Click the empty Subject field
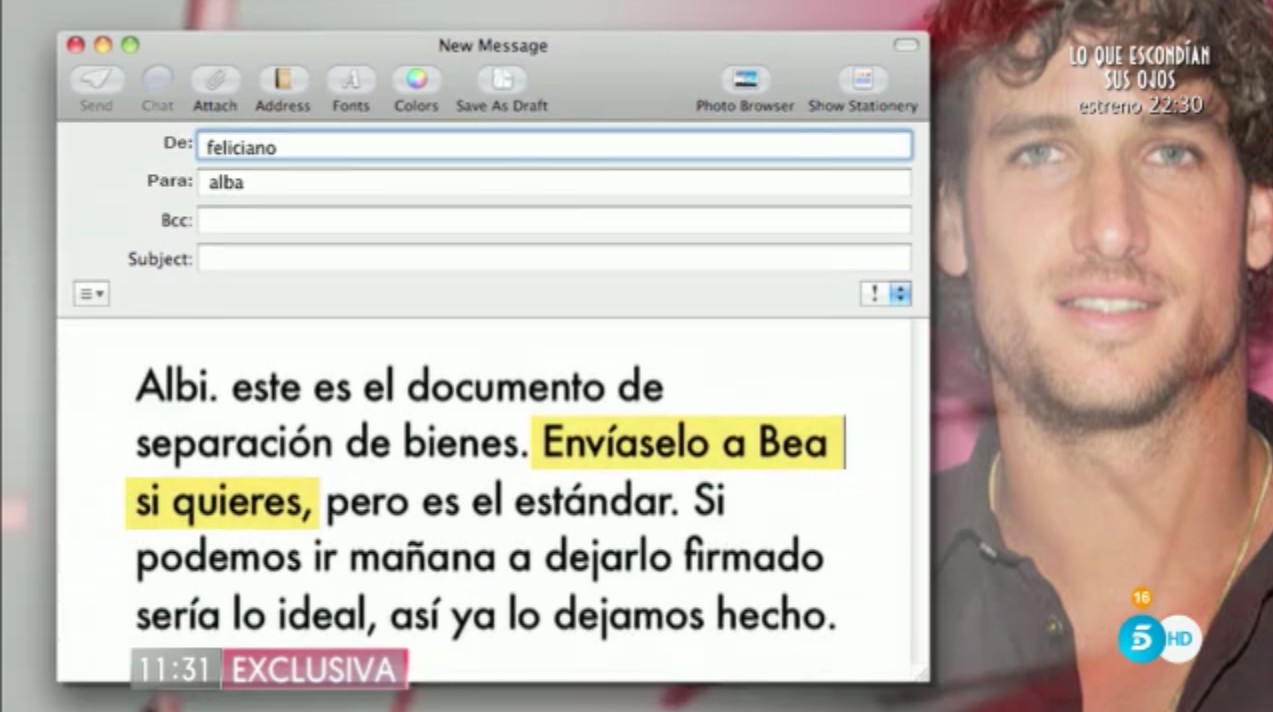The height and width of the screenshot is (712, 1273). 553,258
